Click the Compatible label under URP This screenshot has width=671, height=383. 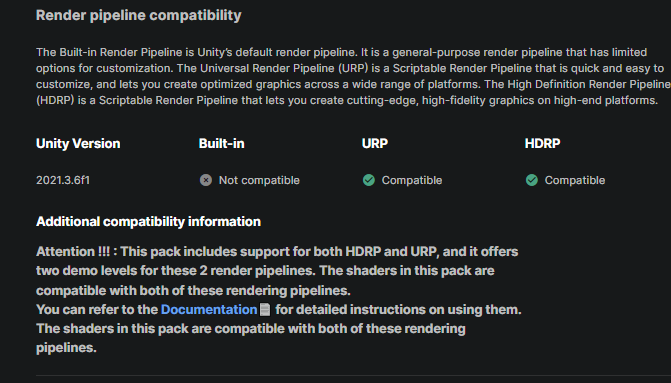pyautogui.click(x=412, y=180)
